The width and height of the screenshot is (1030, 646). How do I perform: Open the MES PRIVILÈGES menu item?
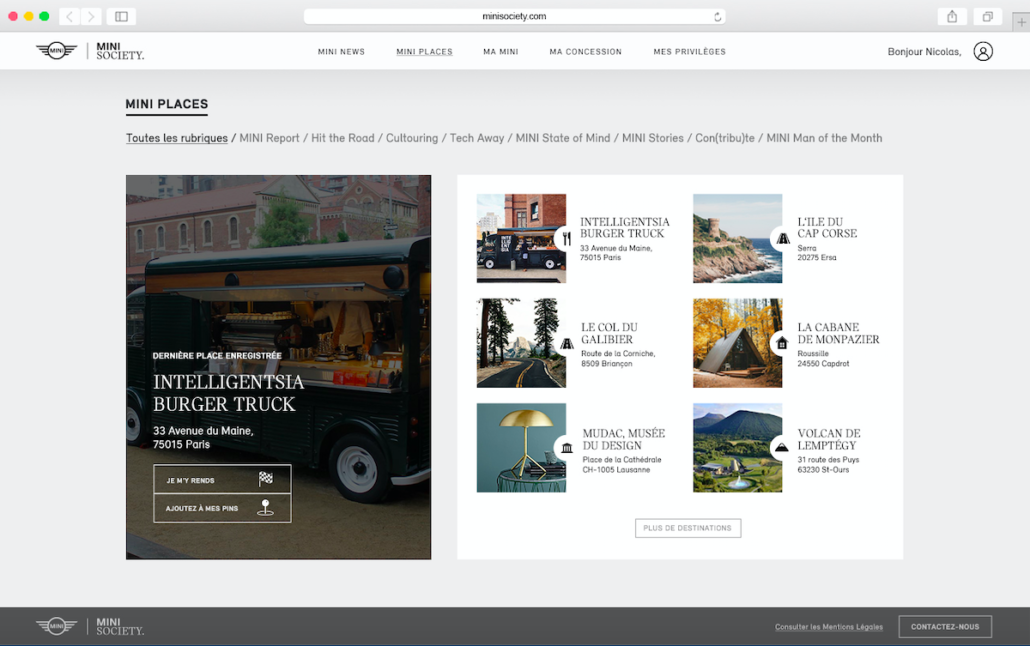coord(689,52)
